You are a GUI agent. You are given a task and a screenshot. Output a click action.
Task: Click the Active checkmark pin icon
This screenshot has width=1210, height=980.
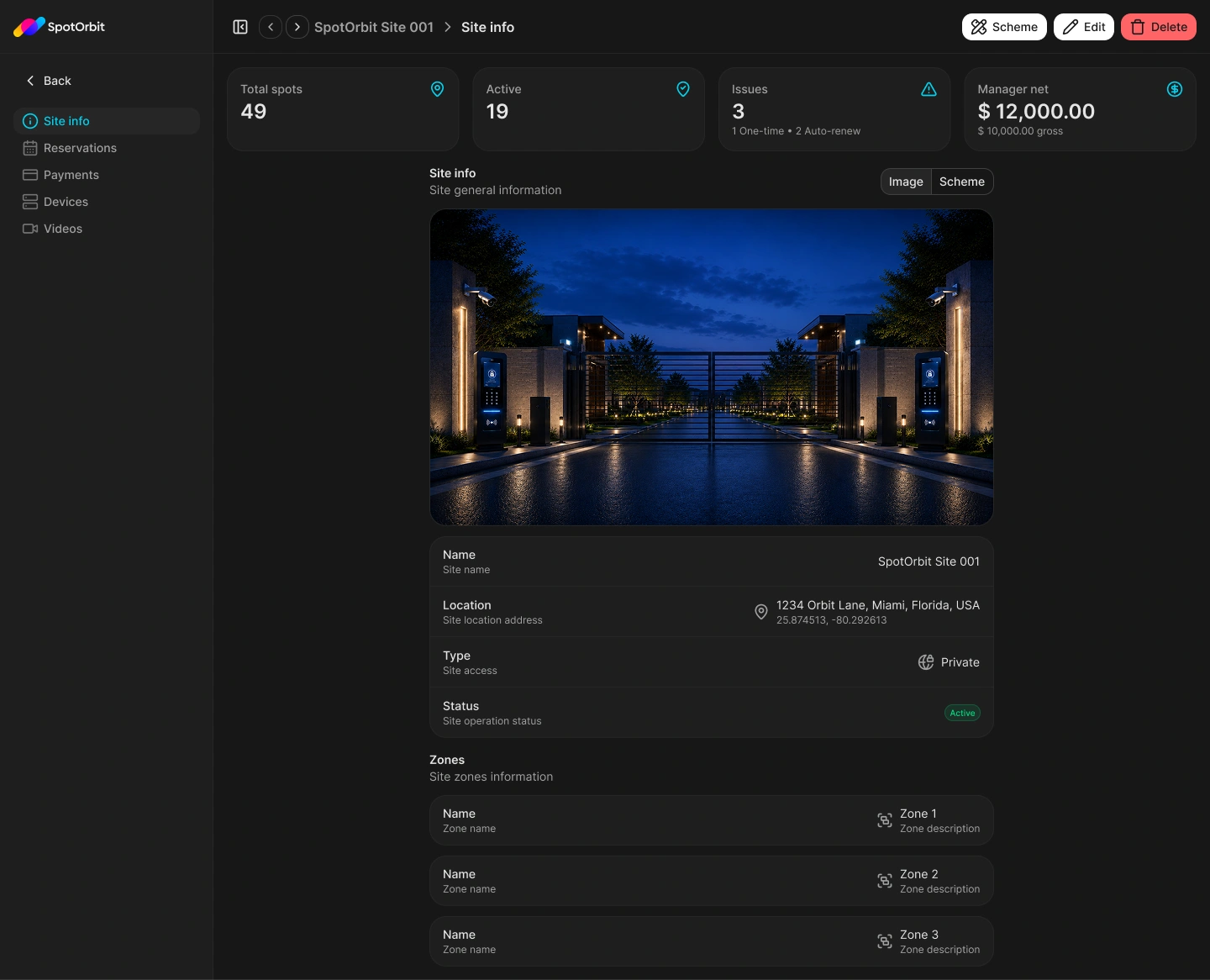683,89
